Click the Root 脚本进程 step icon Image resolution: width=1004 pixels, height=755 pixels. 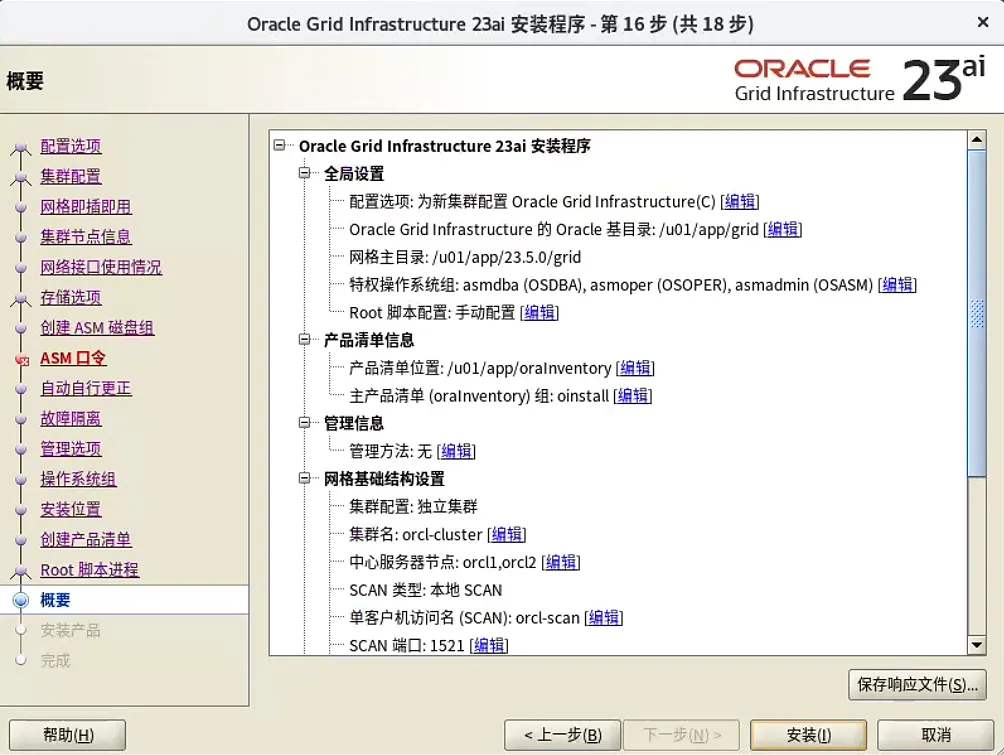coord(22,569)
